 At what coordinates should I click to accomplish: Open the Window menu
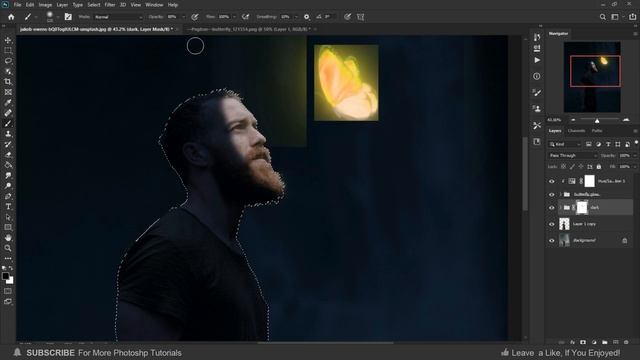pos(154,5)
